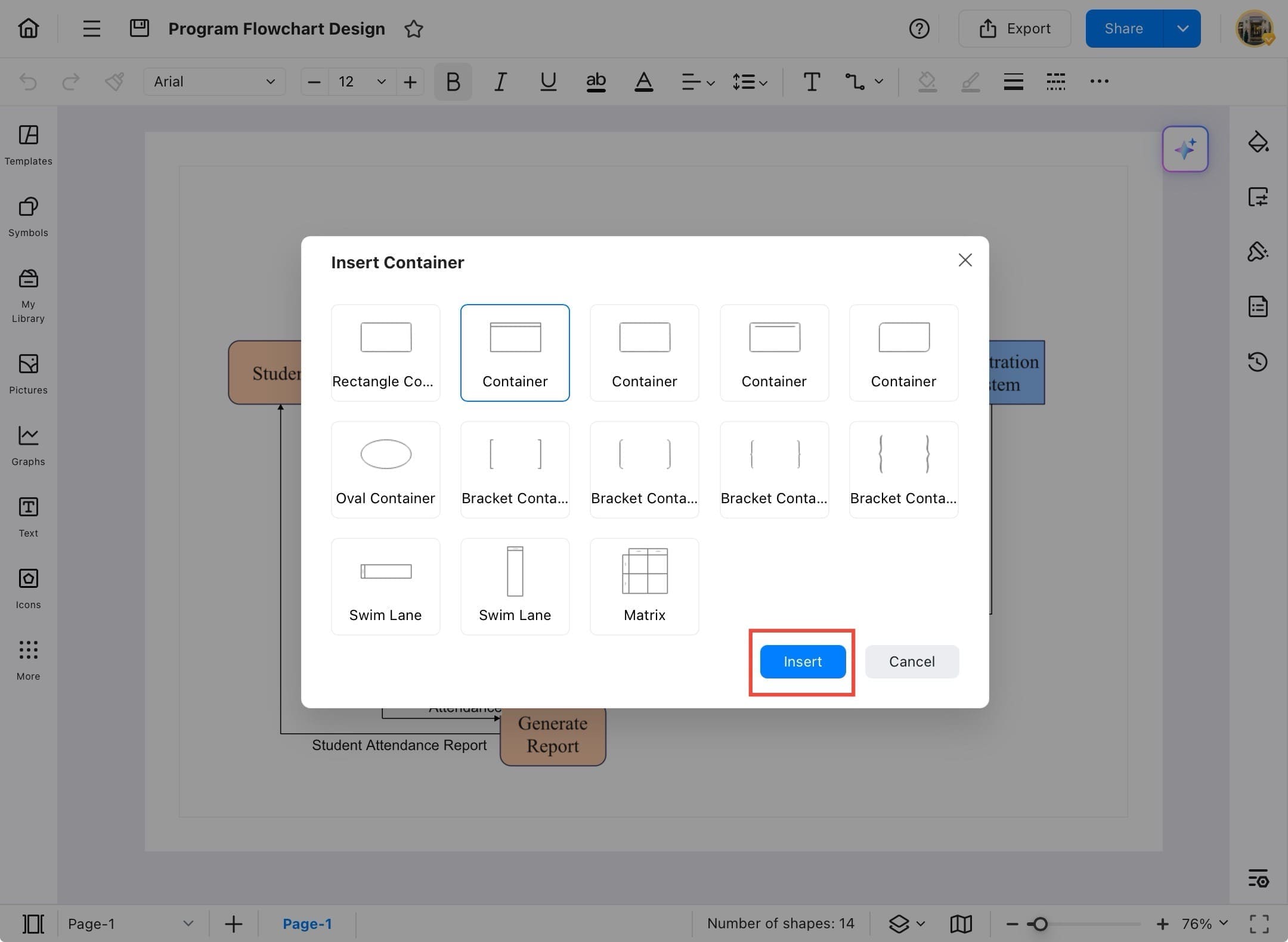Toggle Italic formatting
This screenshot has width=1288, height=942.
click(x=500, y=82)
